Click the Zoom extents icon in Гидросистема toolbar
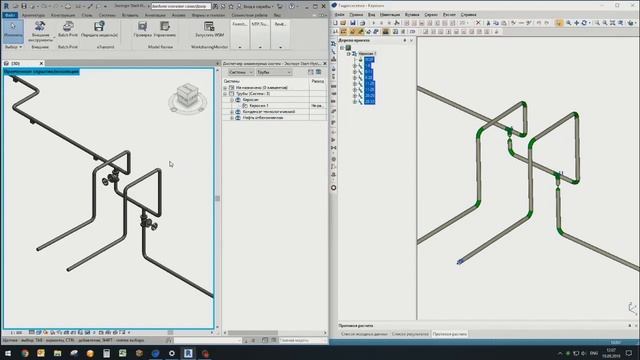 613,23
